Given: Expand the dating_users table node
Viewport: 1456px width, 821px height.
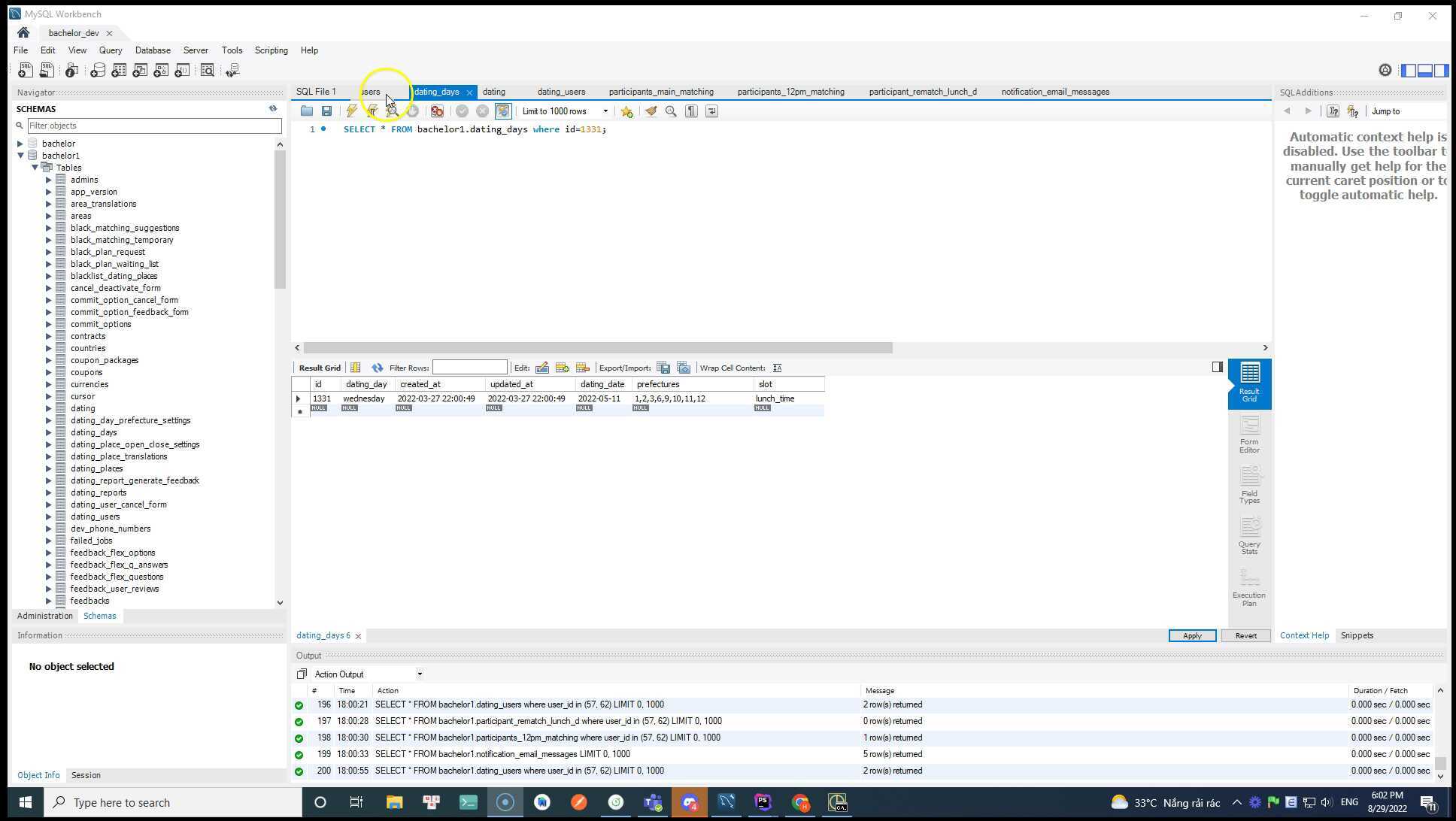Looking at the screenshot, I should coord(49,517).
